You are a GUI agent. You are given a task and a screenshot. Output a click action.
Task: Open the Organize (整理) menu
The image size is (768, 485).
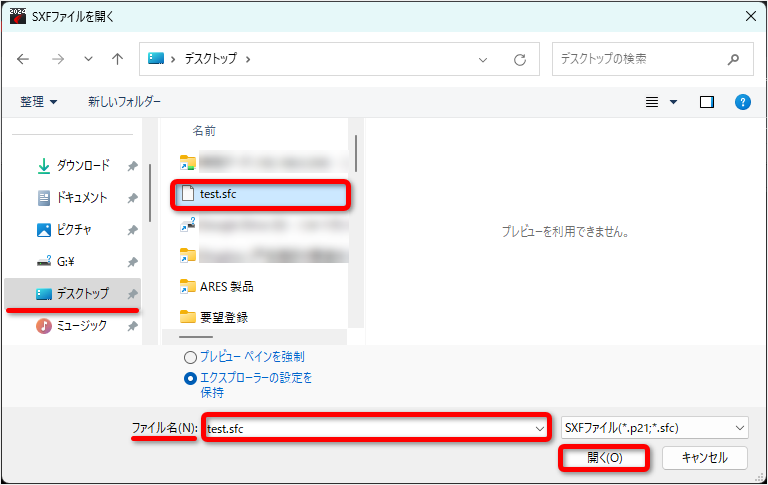(38, 102)
